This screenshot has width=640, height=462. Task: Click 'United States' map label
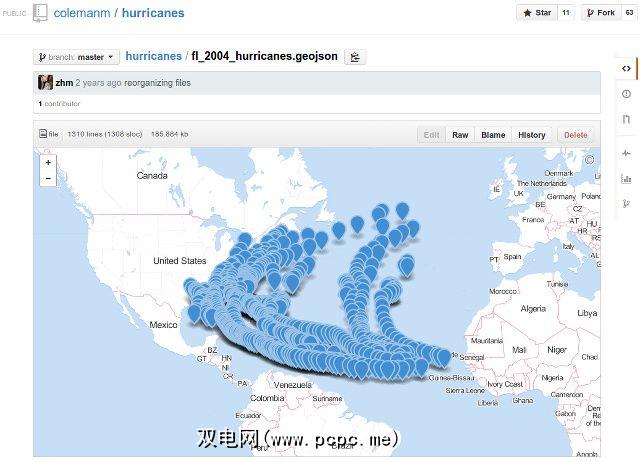pos(180,261)
